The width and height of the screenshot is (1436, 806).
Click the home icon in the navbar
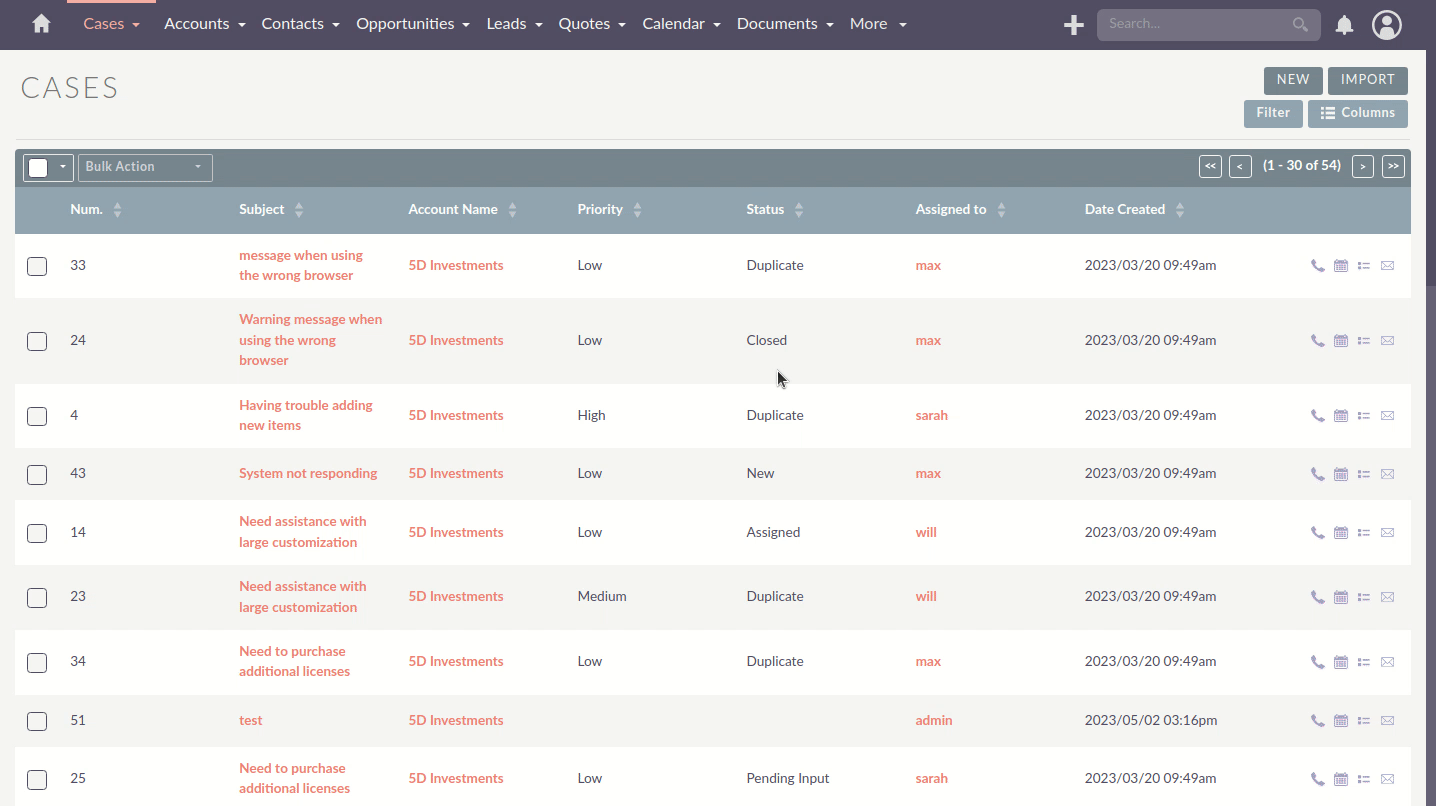point(40,23)
